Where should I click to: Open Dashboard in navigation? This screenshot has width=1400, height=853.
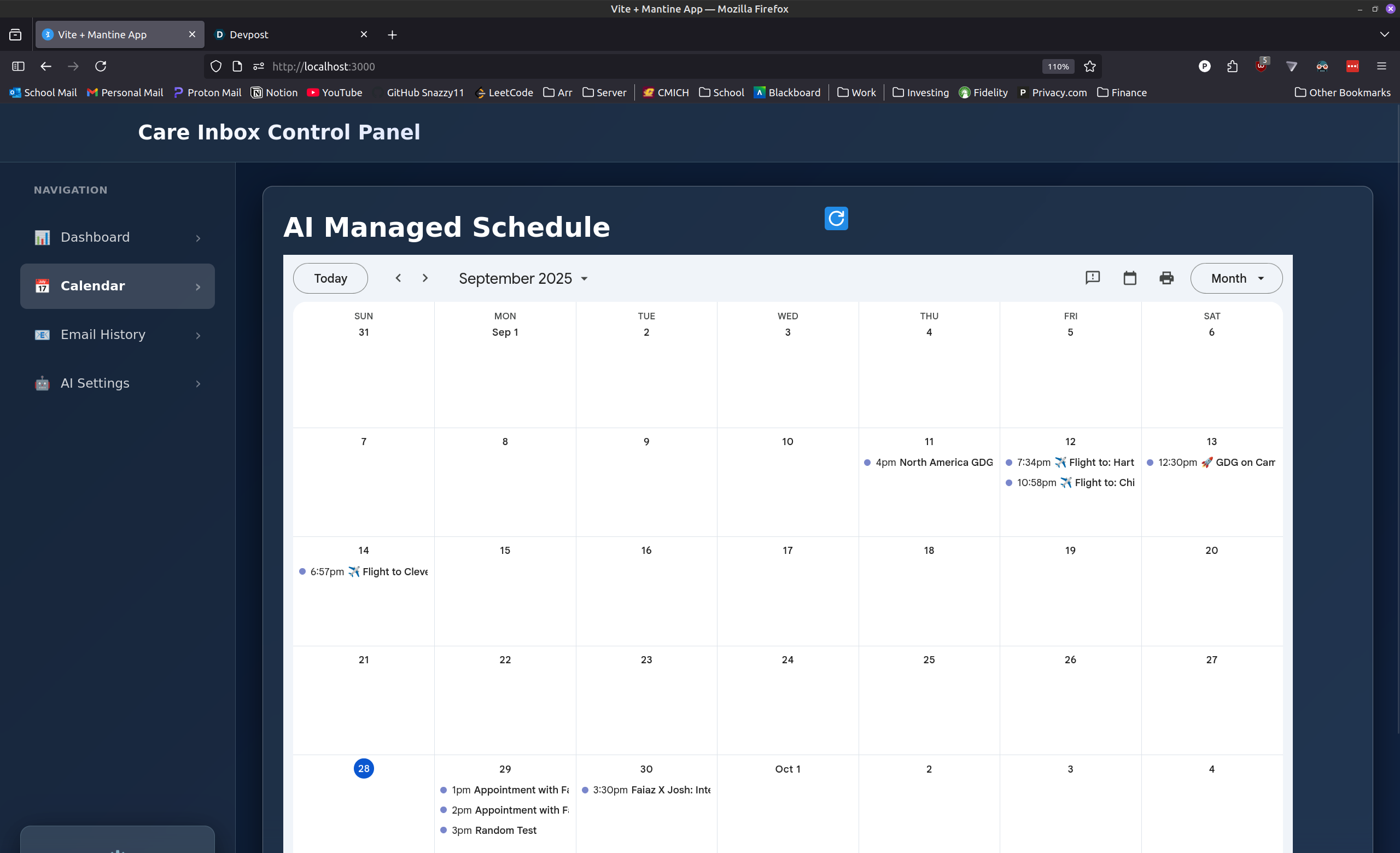click(95, 237)
